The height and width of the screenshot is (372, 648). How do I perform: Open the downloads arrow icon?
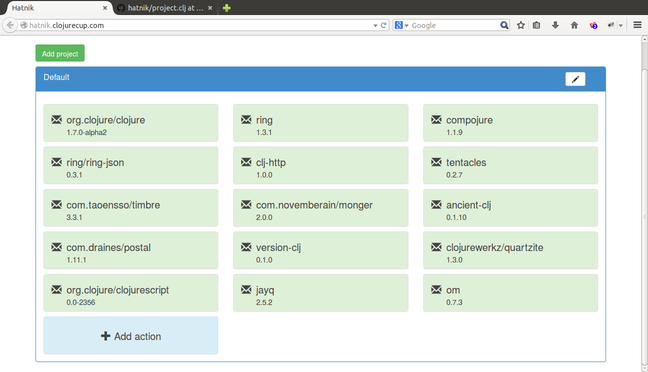pyautogui.click(x=555, y=25)
